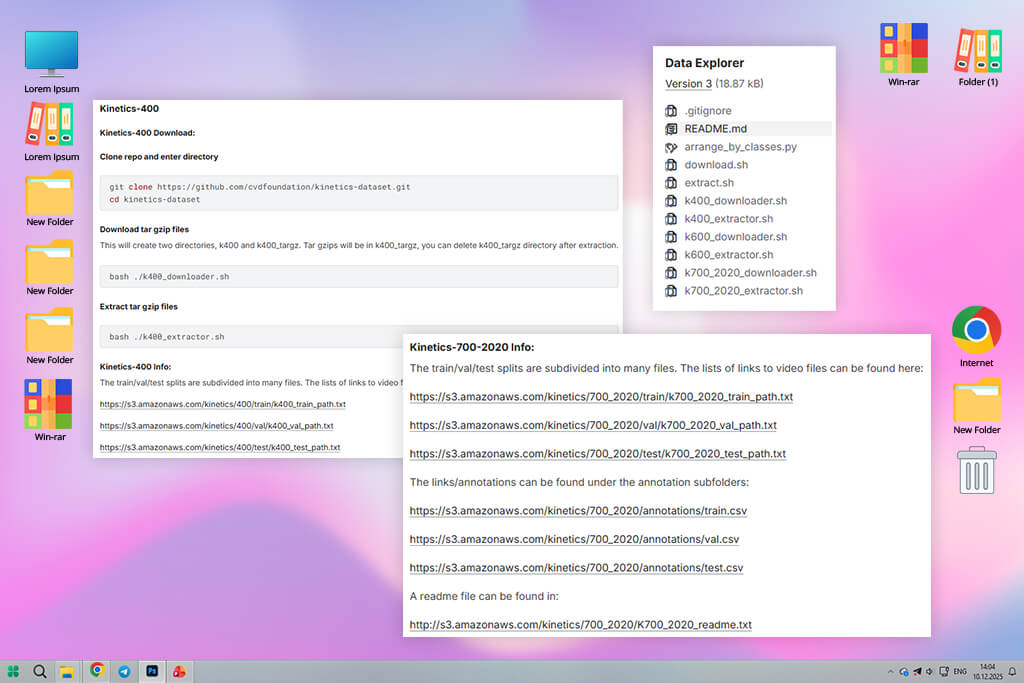Open File Explorer from the taskbar
The height and width of the screenshot is (683, 1024).
tap(67, 672)
